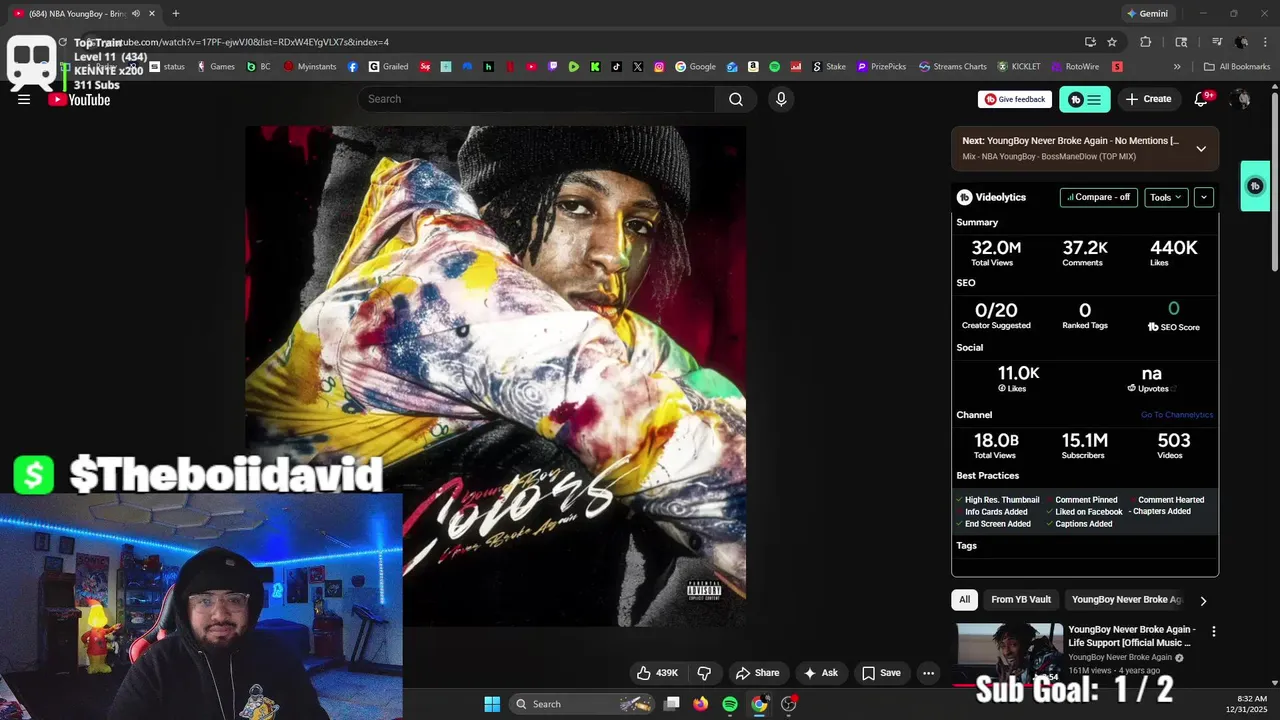Image resolution: width=1280 pixels, height=720 pixels.
Task: Click the TubeBuddy menu icon in header
Action: pyautogui.click(x=1085, y=99)
